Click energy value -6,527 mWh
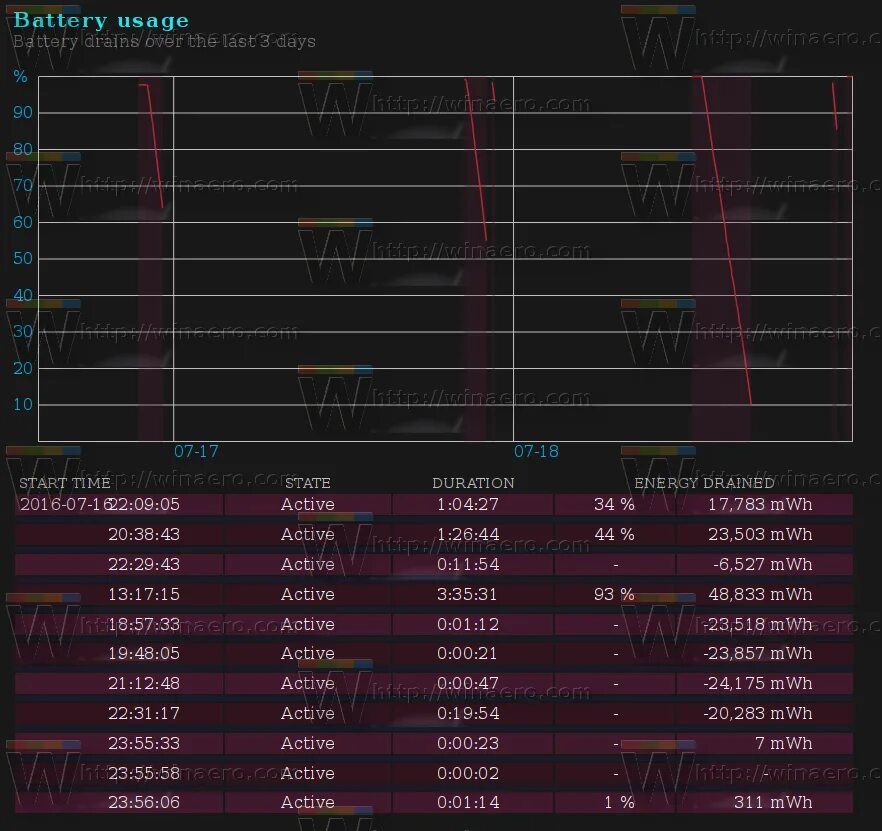Viewport: 882px width, 831px height. point(763,564)
